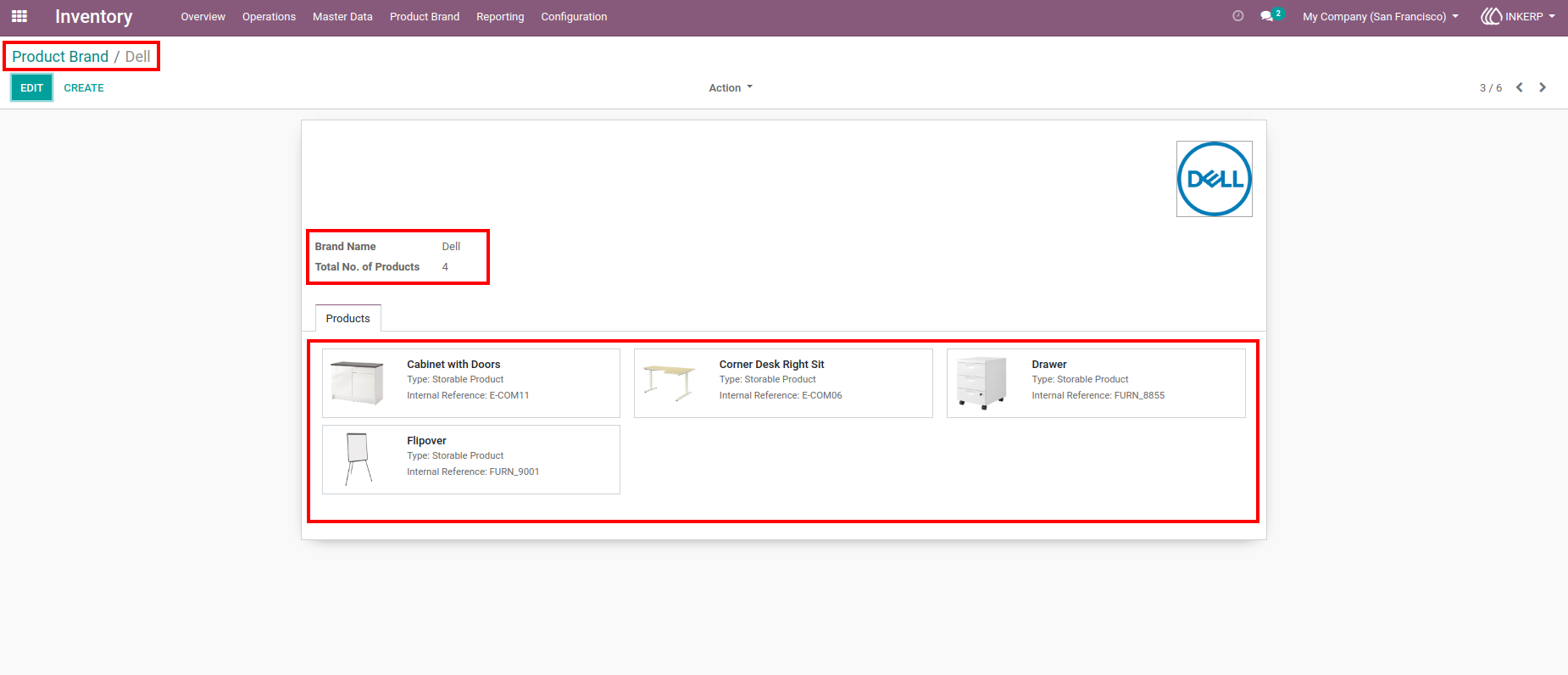Open the INKERP user menu

pyautogui.click(x=1518, y=16)
